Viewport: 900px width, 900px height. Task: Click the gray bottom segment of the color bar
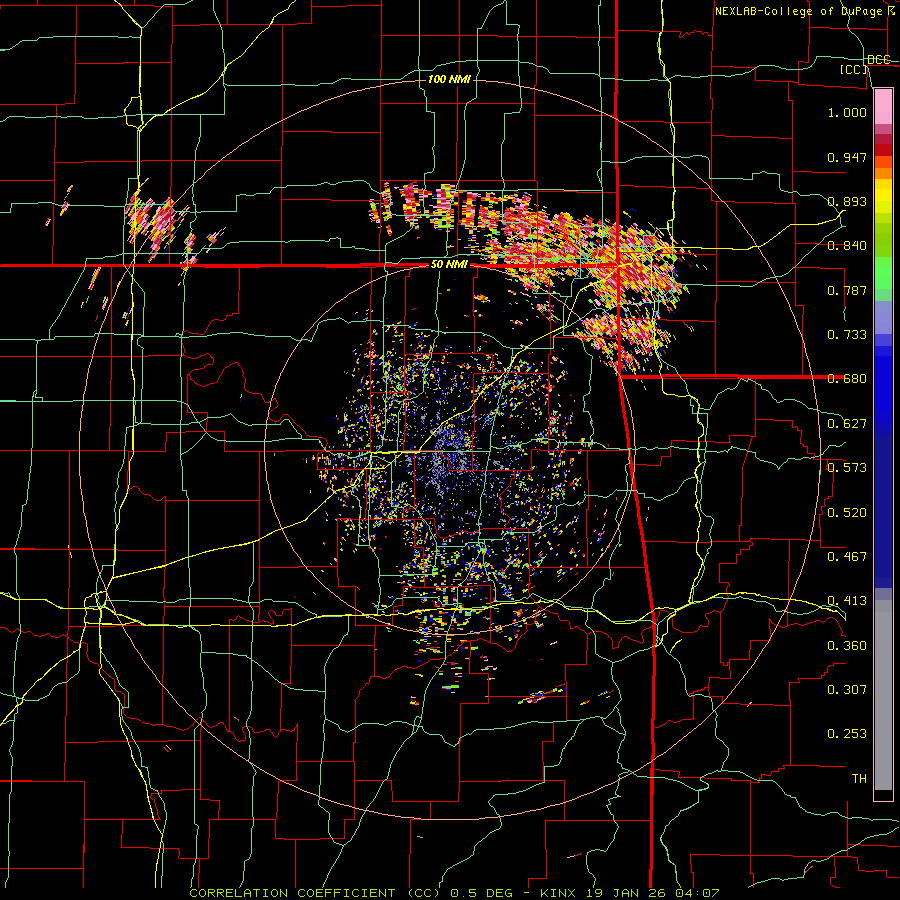(x=883, y=695)
